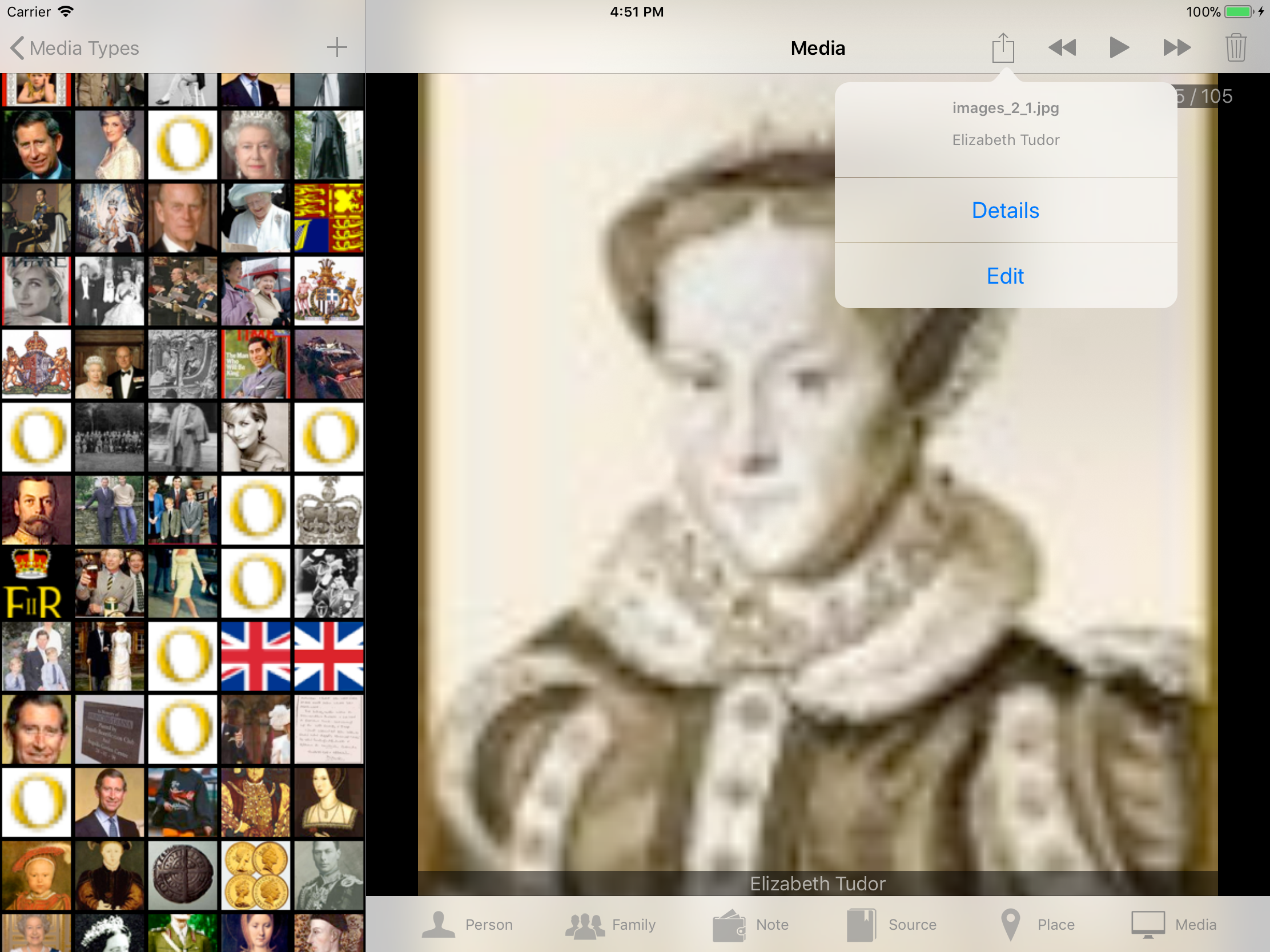
Task: Tap the Elizabeth Tudor caption bar
Action: point(817,883)
